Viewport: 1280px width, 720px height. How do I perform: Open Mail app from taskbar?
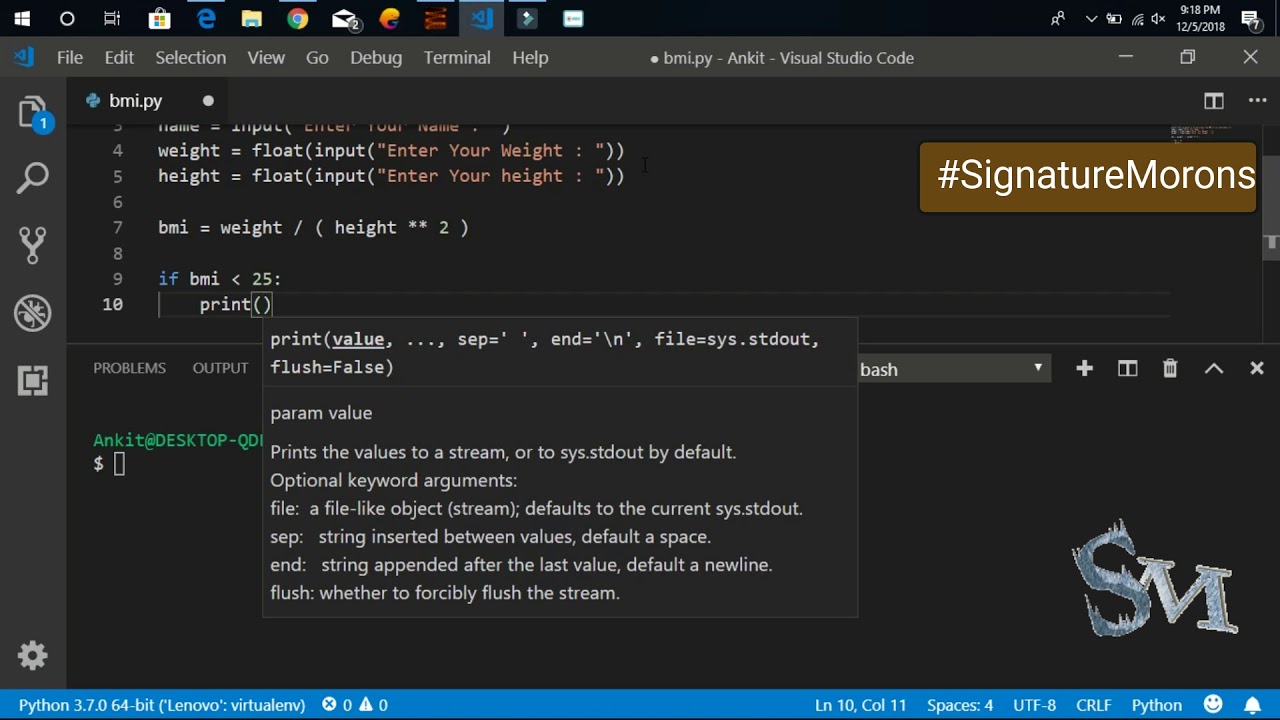point(345,19)
